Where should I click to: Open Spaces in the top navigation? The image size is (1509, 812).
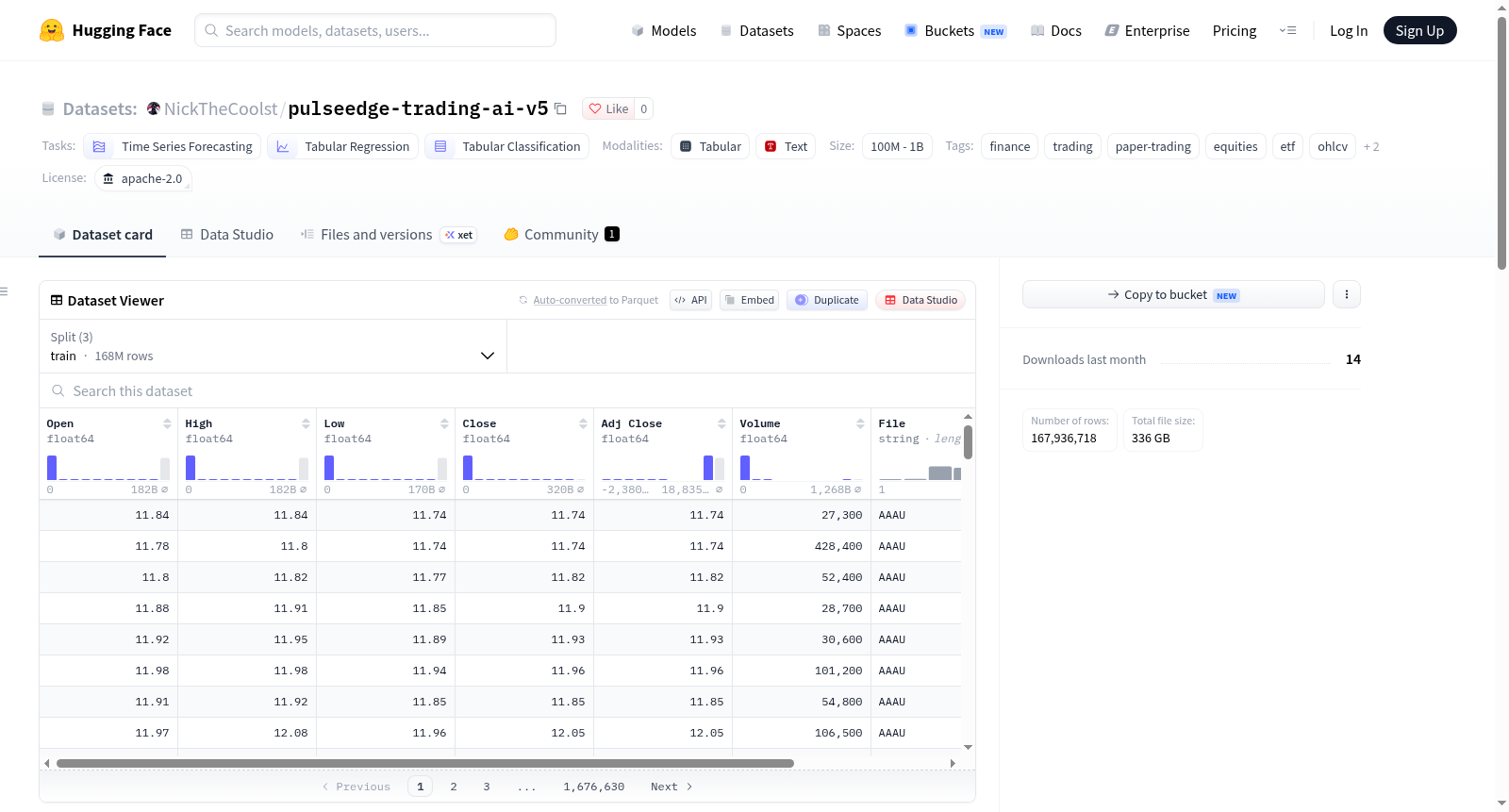point(850,30)
